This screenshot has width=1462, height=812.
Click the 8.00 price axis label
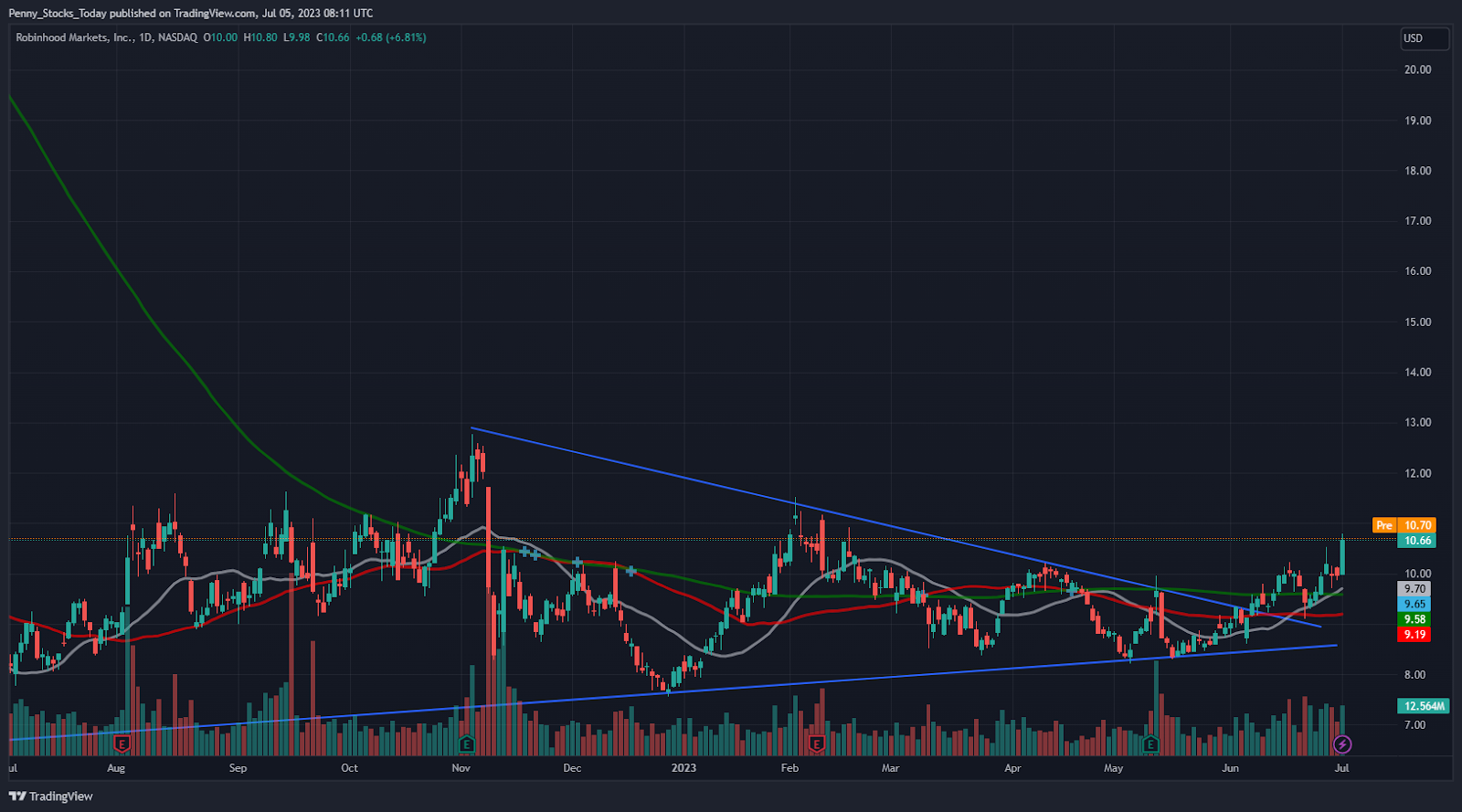coord(1414,675)
